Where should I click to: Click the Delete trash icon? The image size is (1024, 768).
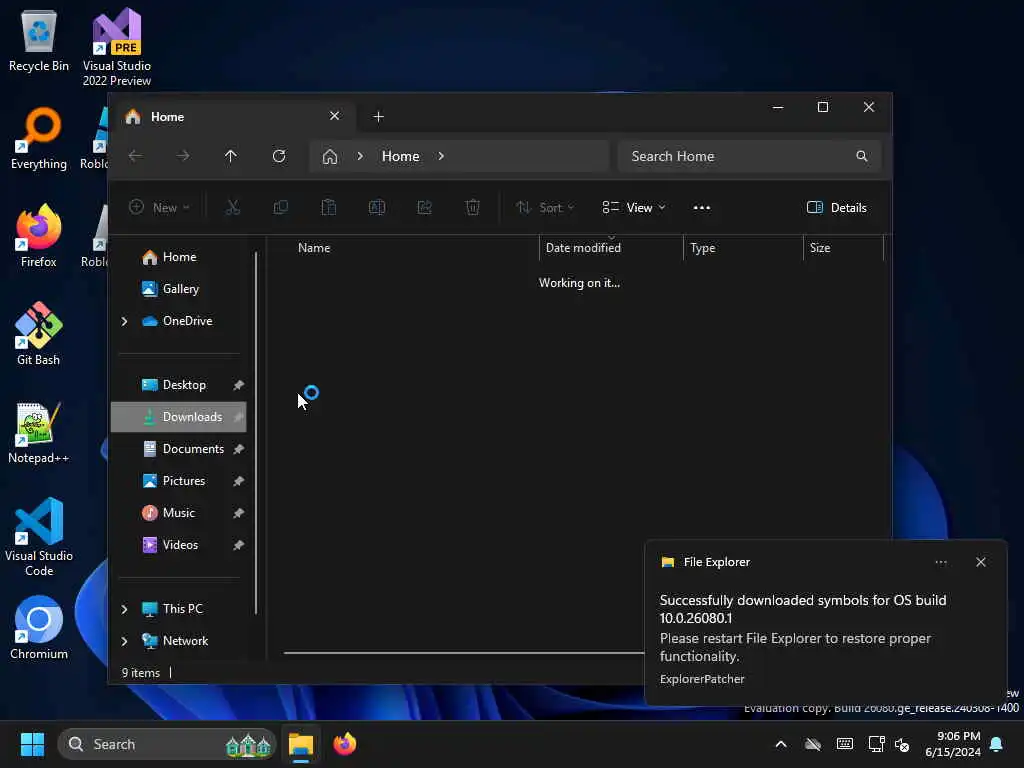[x=473, y=208]
